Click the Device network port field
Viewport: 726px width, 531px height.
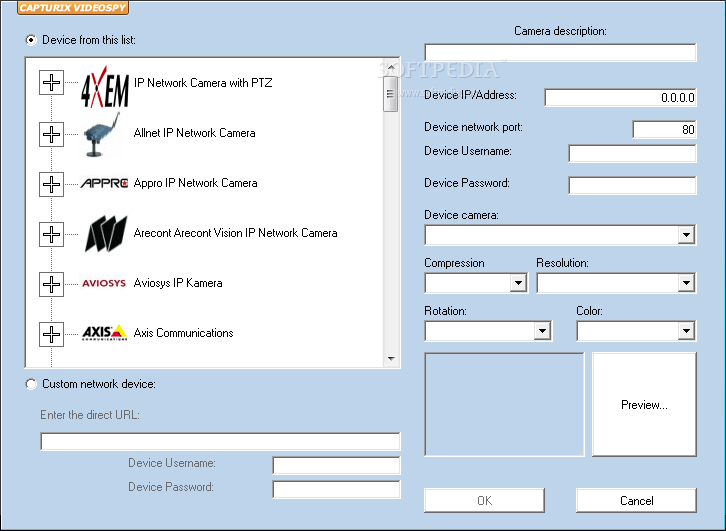[x=664, y=130]
